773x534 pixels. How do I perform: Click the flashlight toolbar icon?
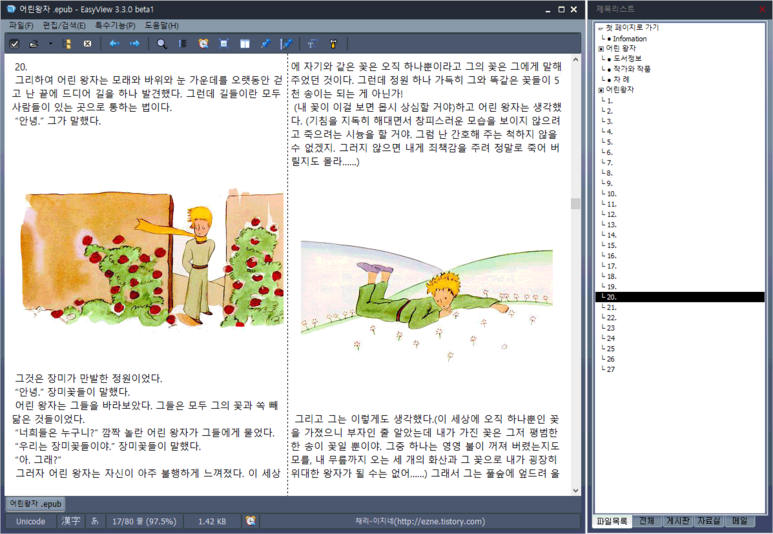(x=333, y=44)
